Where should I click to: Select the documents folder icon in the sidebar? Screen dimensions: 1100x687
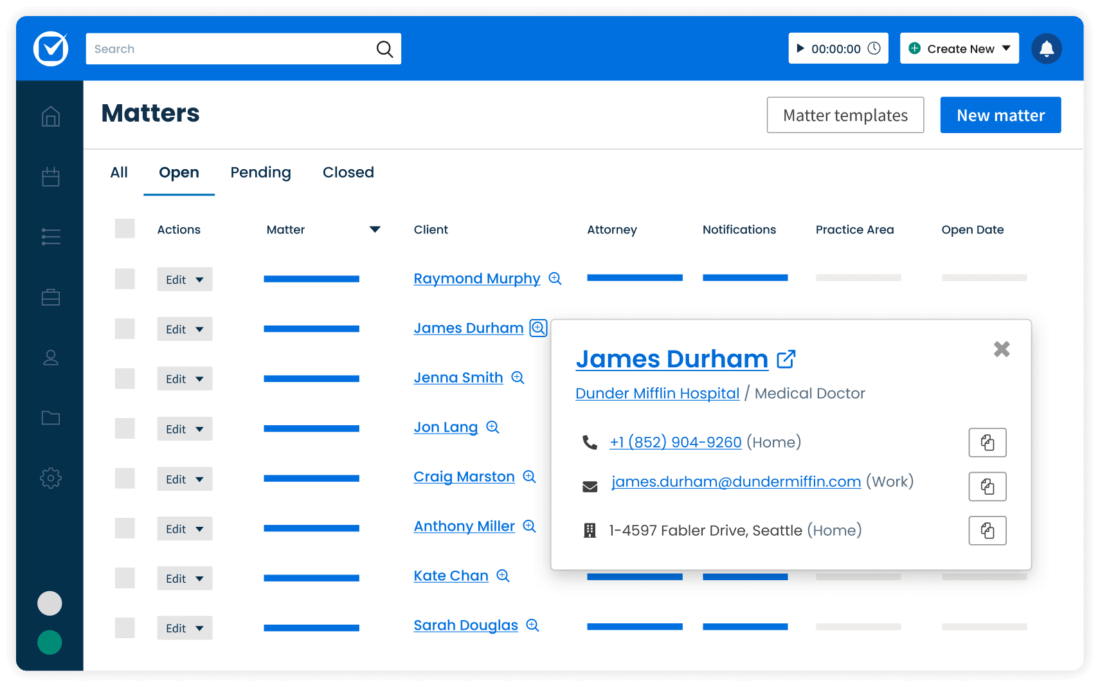click(x=50, y=417)
